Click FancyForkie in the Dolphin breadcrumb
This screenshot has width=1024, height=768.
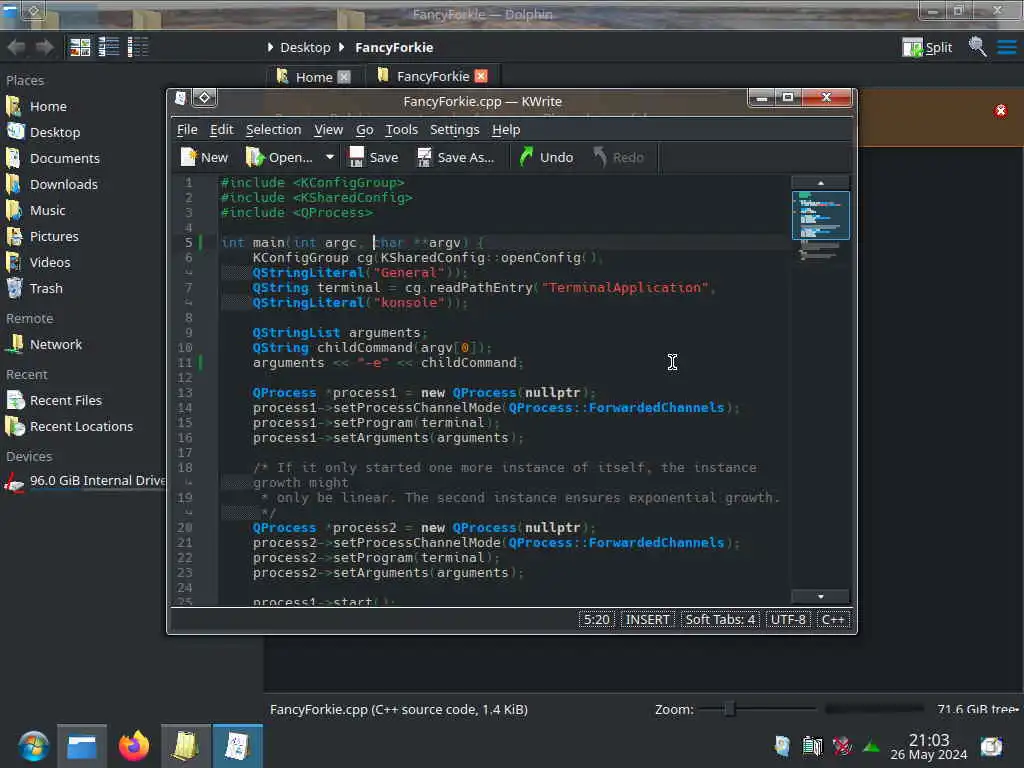(x=394, y=48)
